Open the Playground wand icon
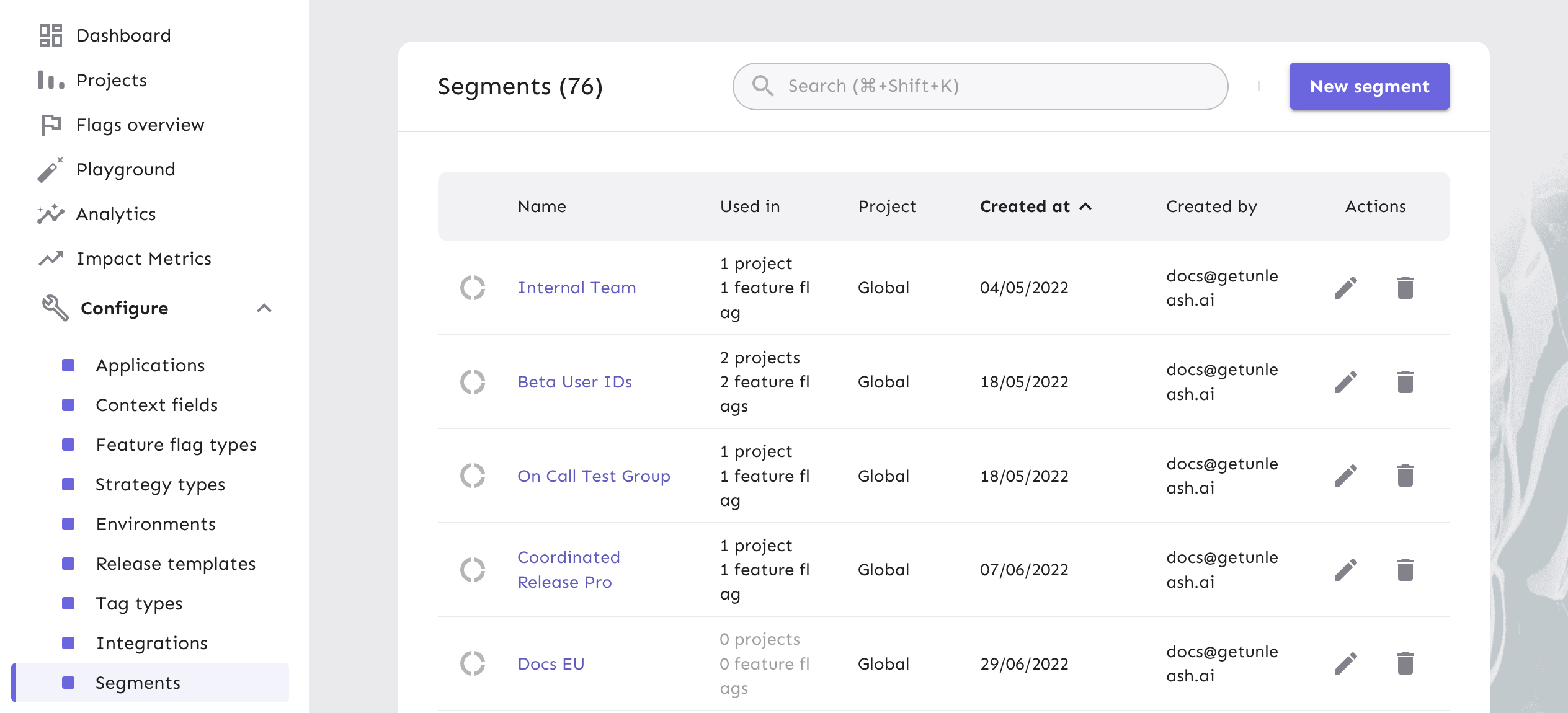This screenshot has height=713, width=1568. click(x=50, y=169)
